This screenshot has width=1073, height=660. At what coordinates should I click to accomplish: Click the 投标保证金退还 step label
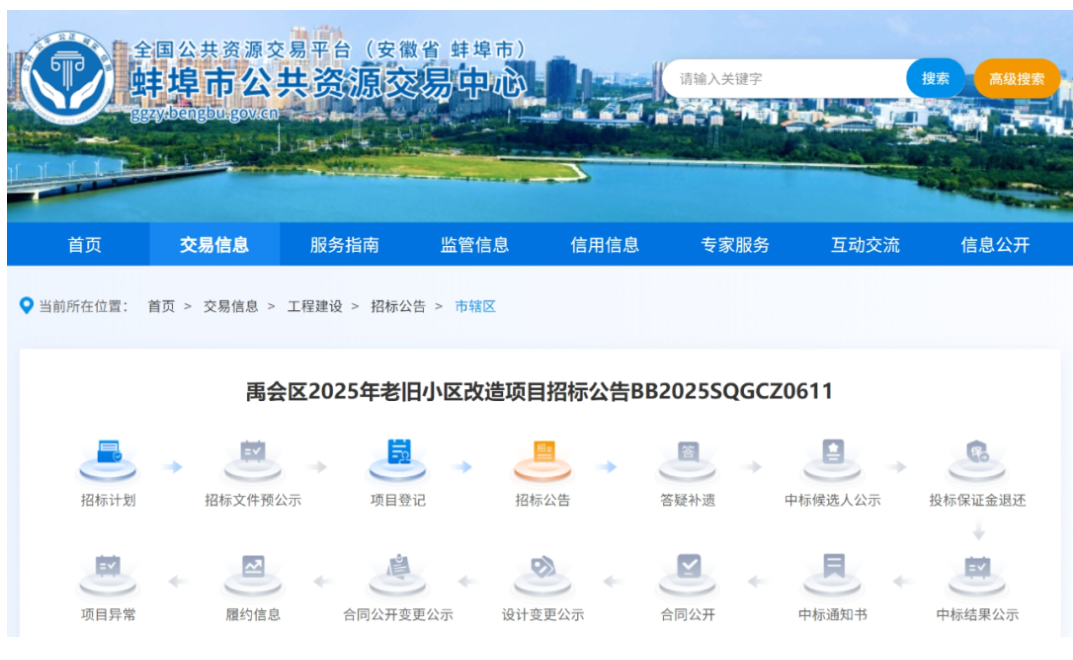pyautogui.click(x=977, y=500)
